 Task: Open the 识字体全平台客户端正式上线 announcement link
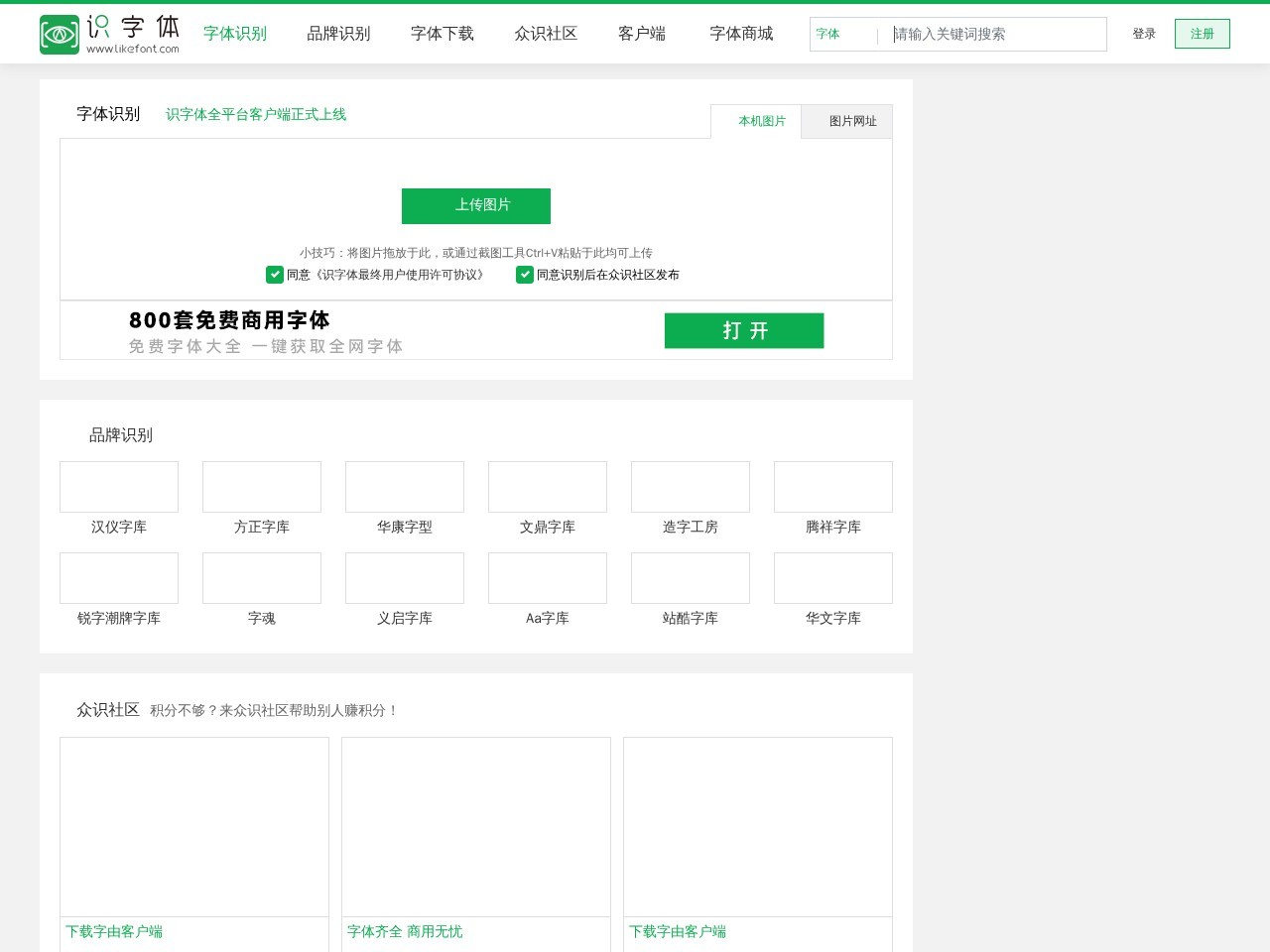(x=256, y=114)
